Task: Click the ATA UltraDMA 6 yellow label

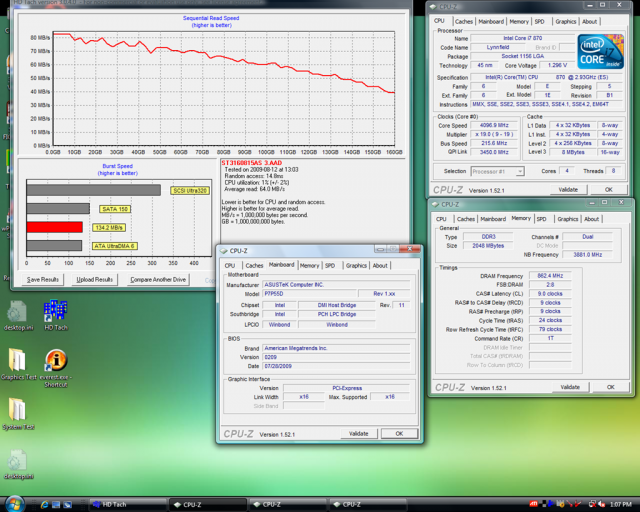Action: 115,246
